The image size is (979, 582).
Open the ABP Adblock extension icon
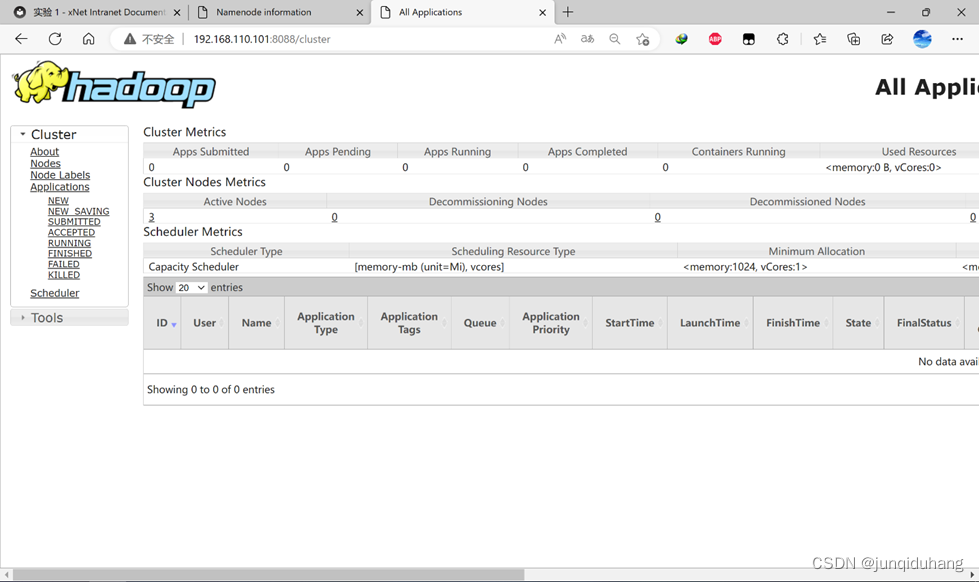coord(715,39)
